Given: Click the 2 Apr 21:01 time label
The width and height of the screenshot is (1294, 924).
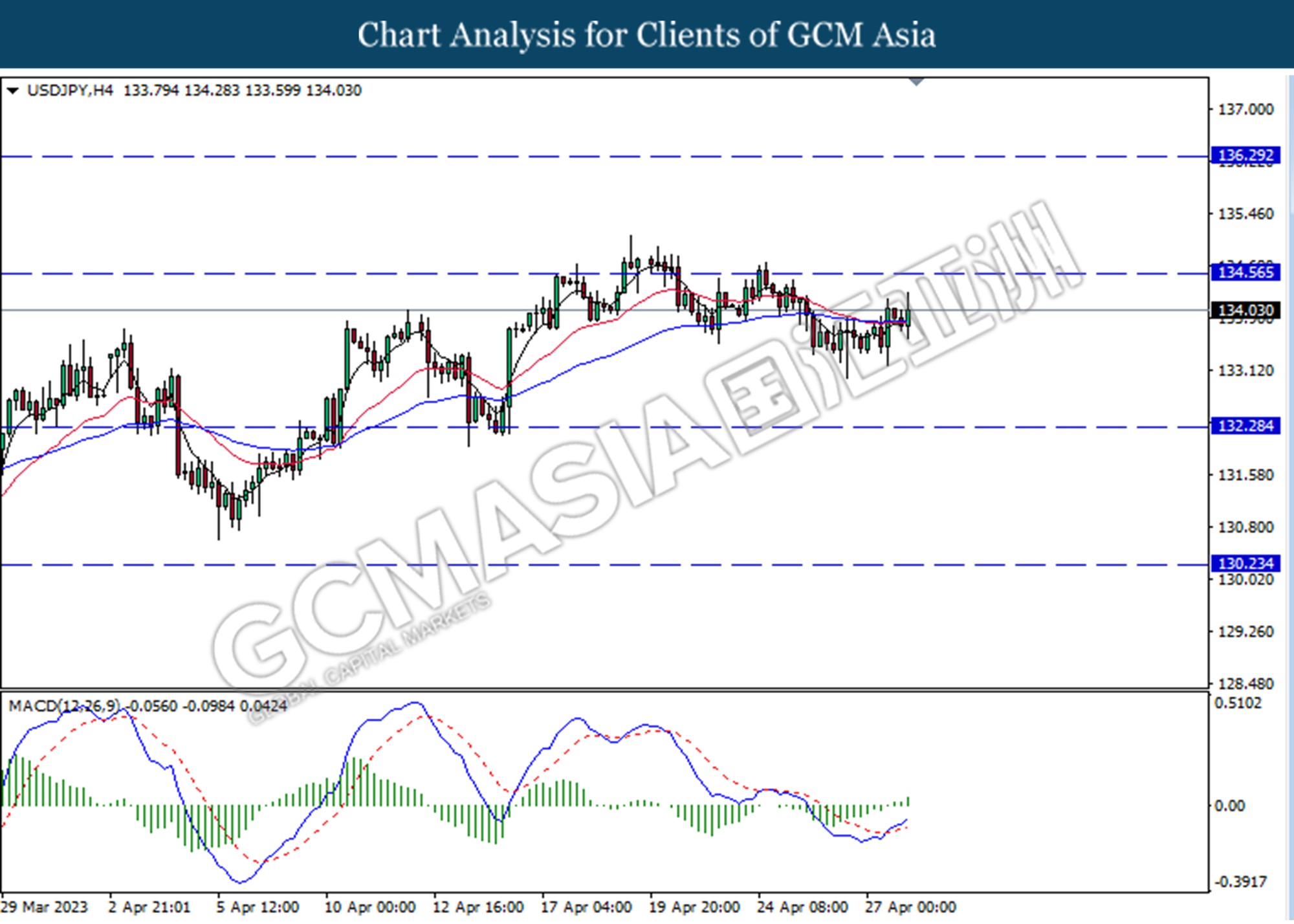Looking at the screenshot, I should pyautogui.click(x=149, y=907).
